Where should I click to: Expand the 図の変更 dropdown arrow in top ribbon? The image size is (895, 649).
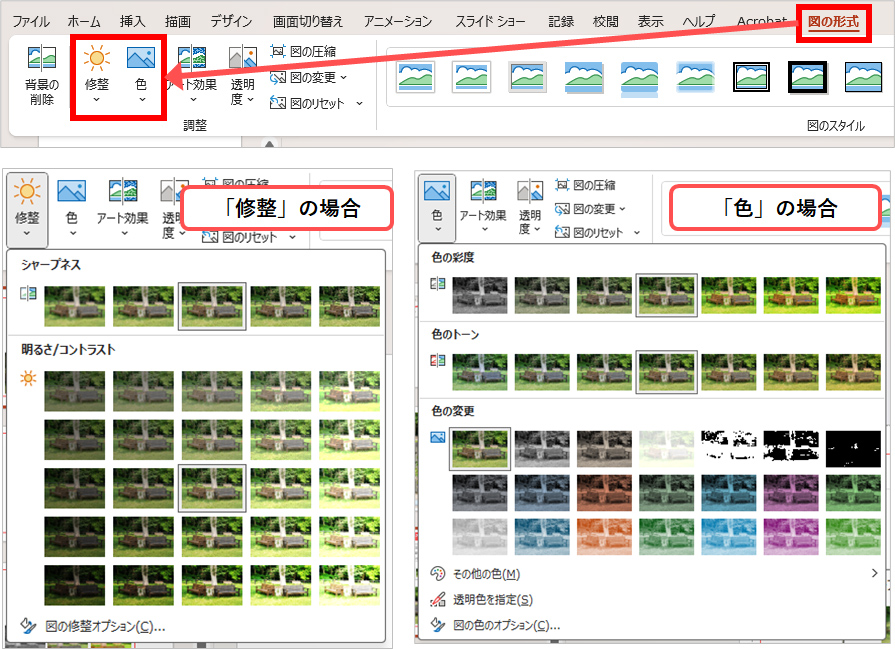pos(344,77)
